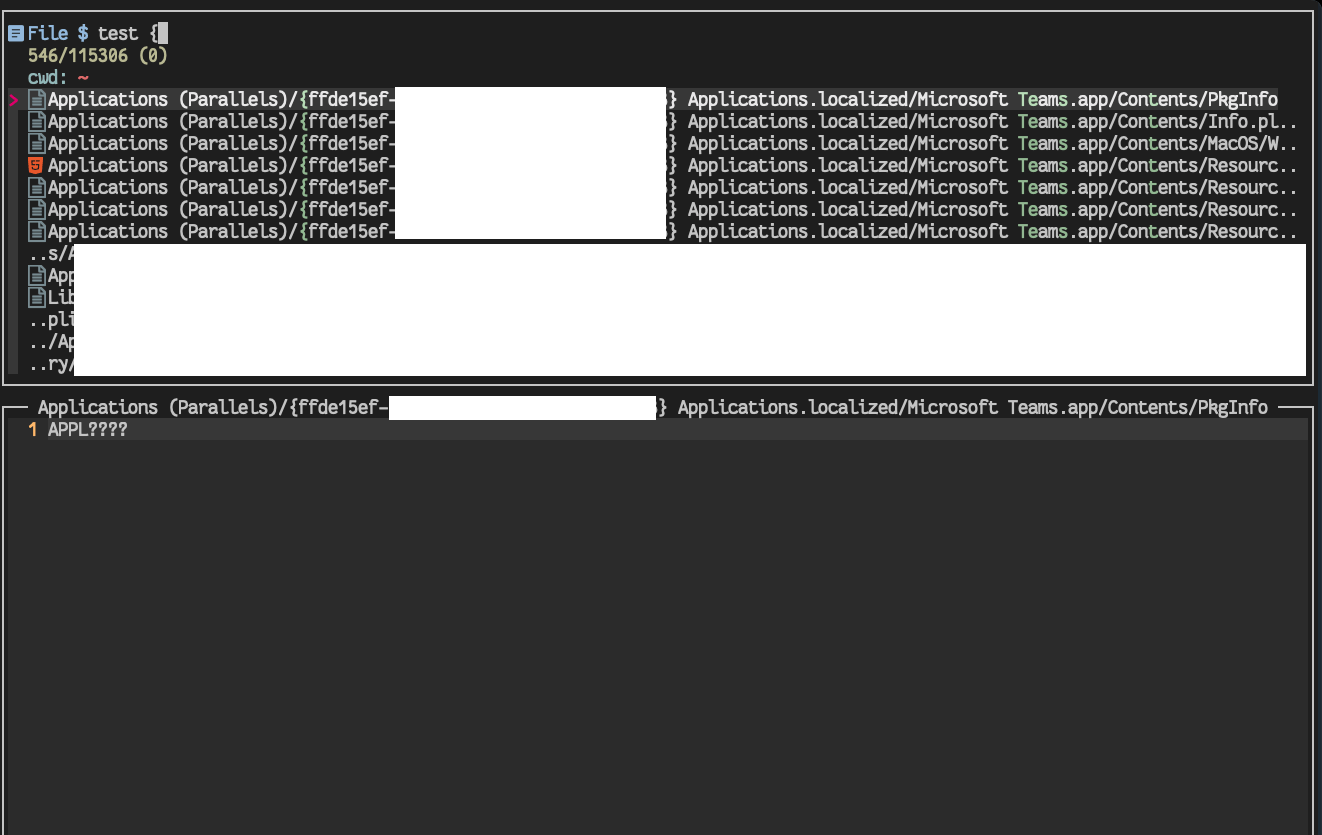The width and height of the screenshot is (1322, 835).
Task: Click the HTML5 icon in the results list
Action: tap(36, 166)
